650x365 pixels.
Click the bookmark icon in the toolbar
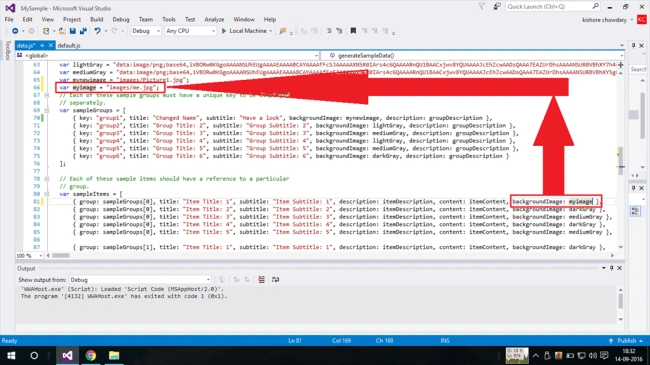(353, 31)
